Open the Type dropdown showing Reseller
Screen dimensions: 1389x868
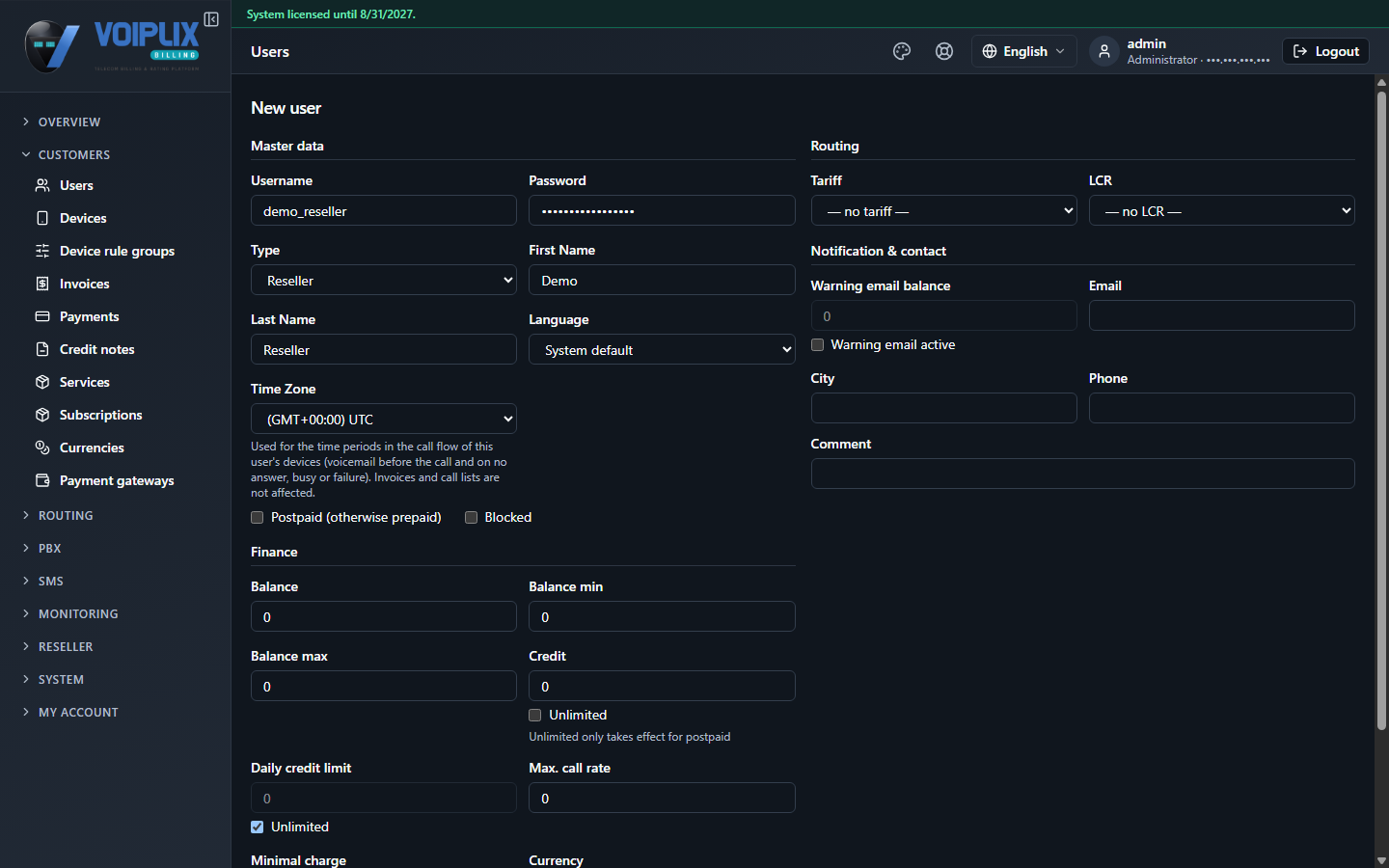coord(384,281)
